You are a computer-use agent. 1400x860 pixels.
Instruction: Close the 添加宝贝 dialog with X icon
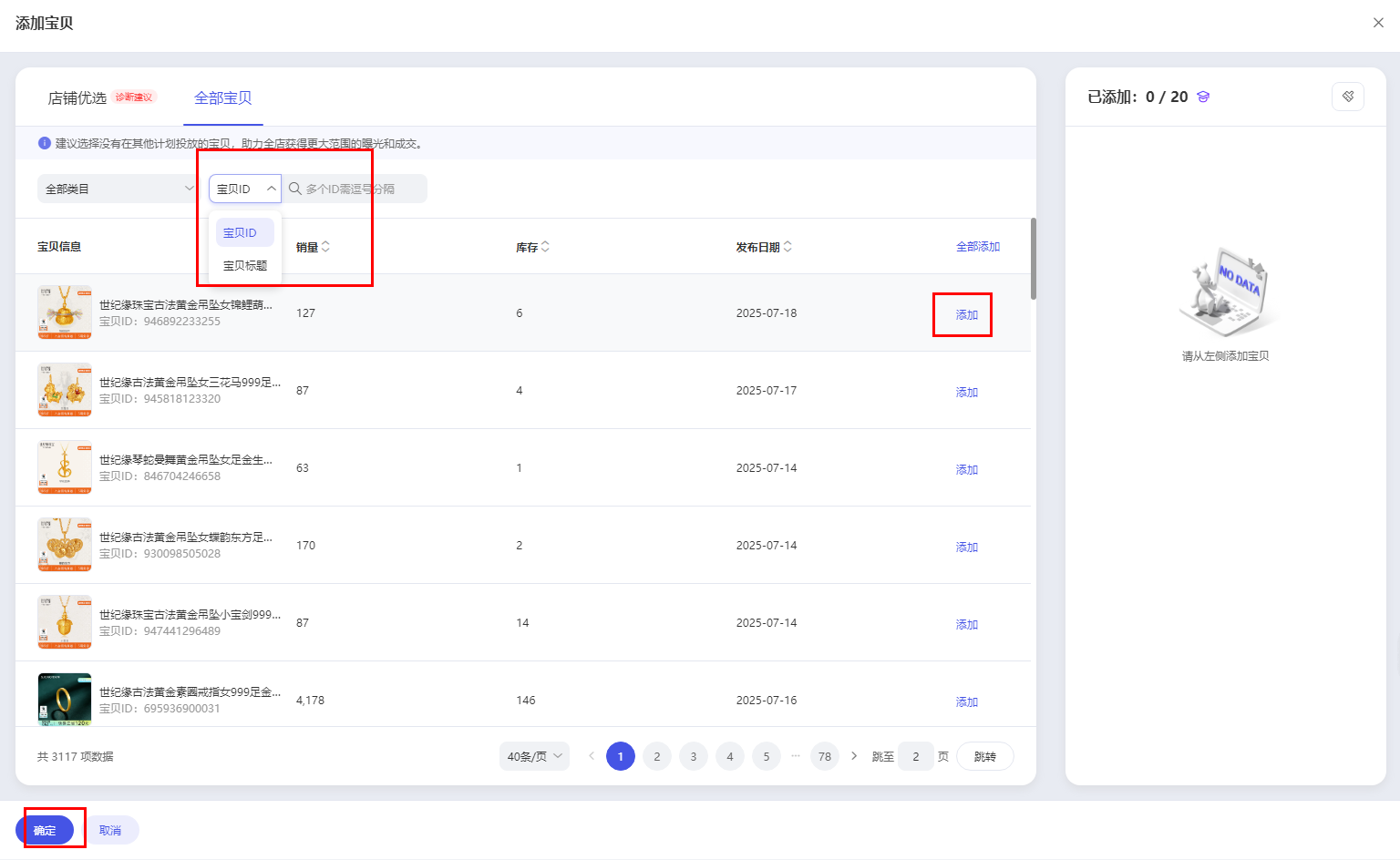click(x=1378, y=23)
